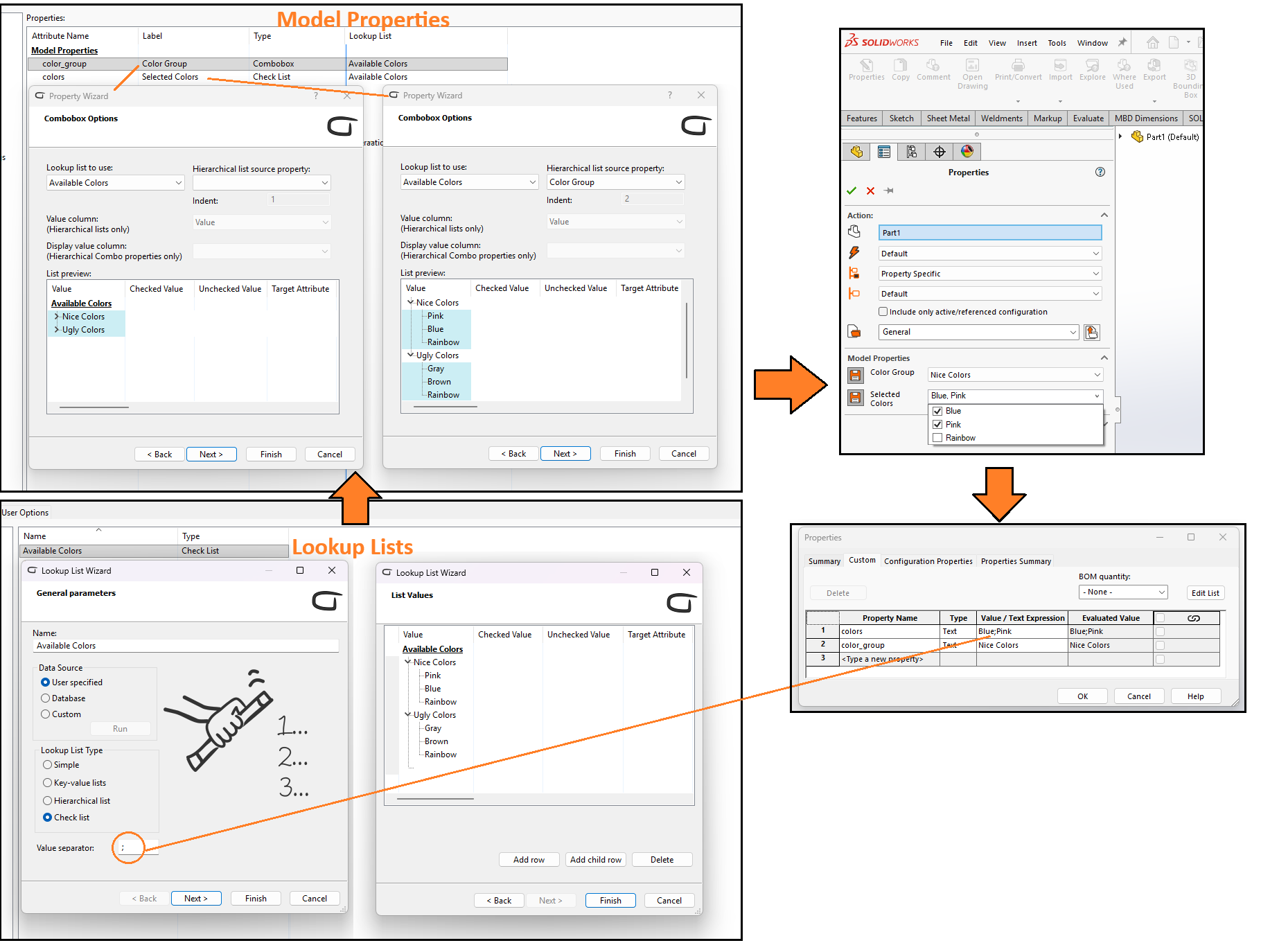
Task: Switch to the Sheet Metal tab
Action: pos(948,118)
